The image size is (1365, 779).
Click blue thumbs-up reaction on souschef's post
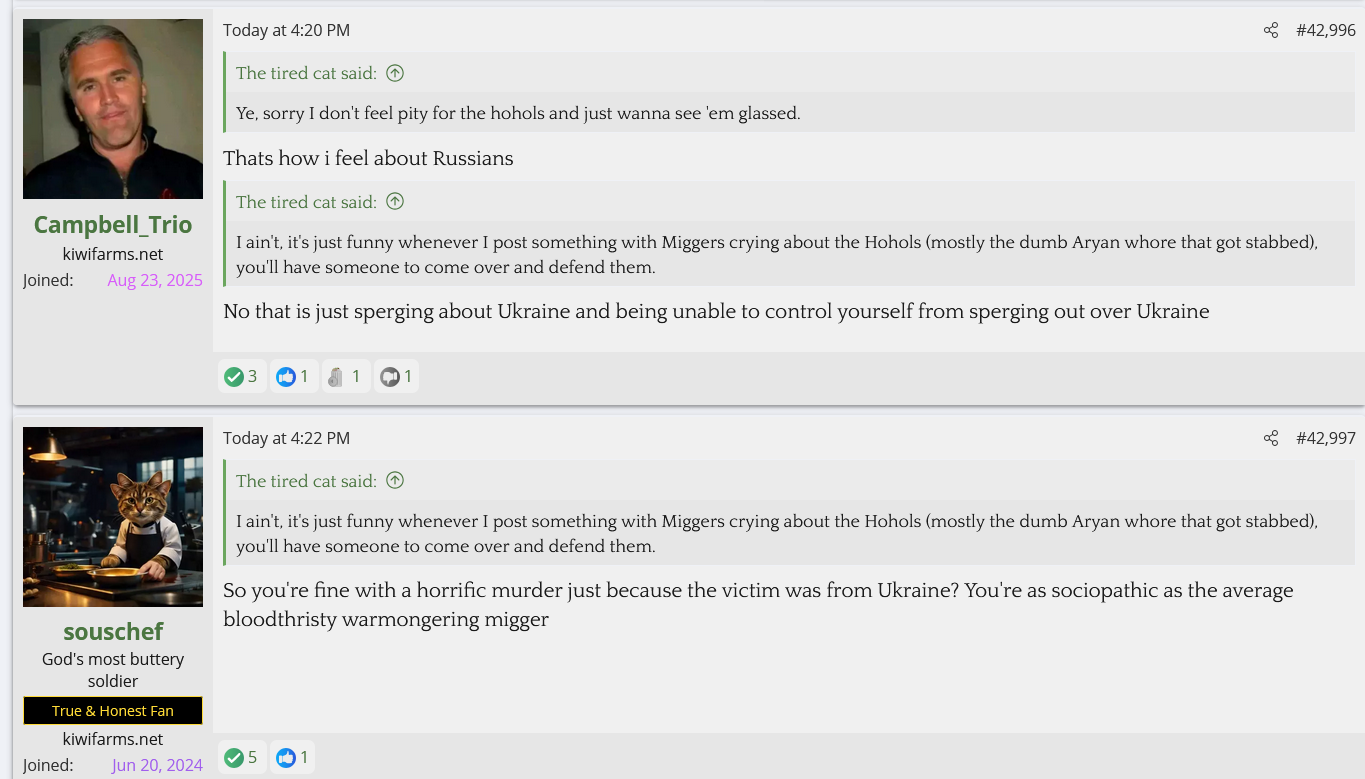click(x=292, y=757)
